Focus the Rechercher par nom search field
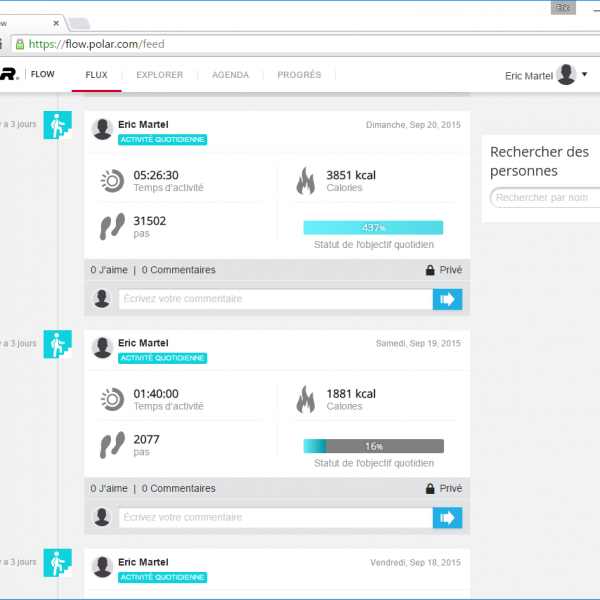Screen dimensions: 600x600 pos(545,198)
